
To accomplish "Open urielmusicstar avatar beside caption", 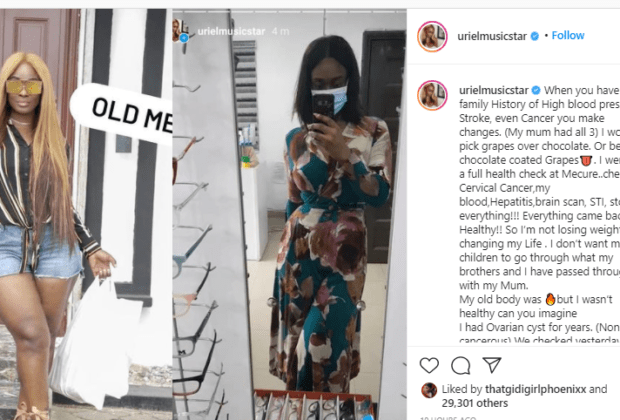I will [x=432, y=95].
